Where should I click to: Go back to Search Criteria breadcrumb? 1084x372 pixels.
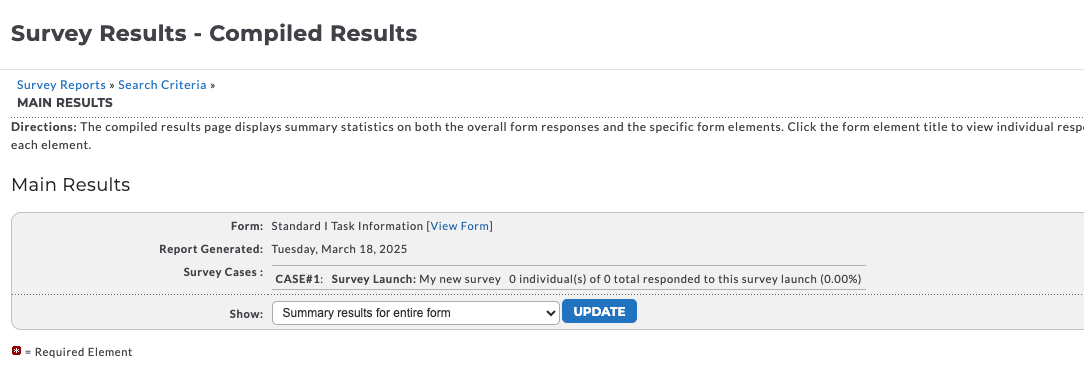coord(162,85)
